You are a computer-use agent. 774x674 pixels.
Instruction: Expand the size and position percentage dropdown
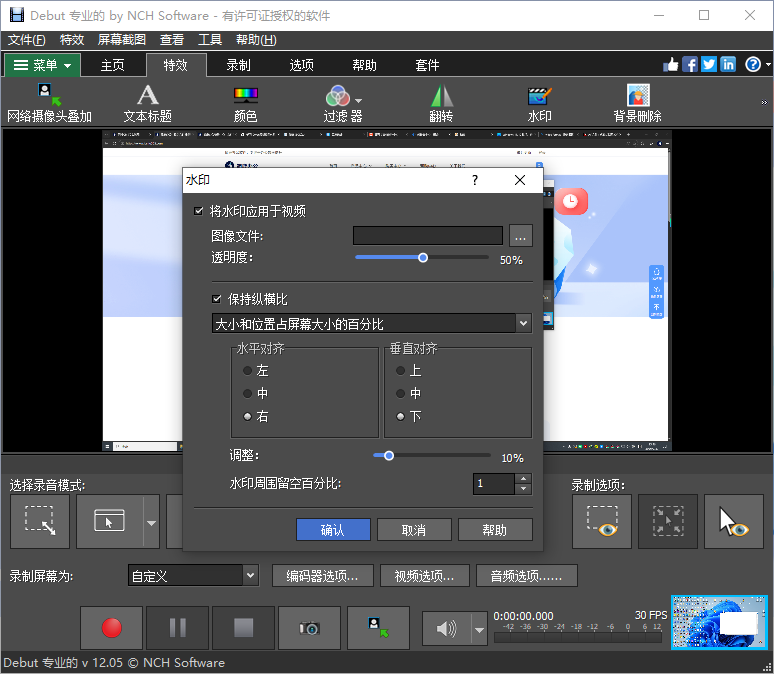[x=522, y=324]
